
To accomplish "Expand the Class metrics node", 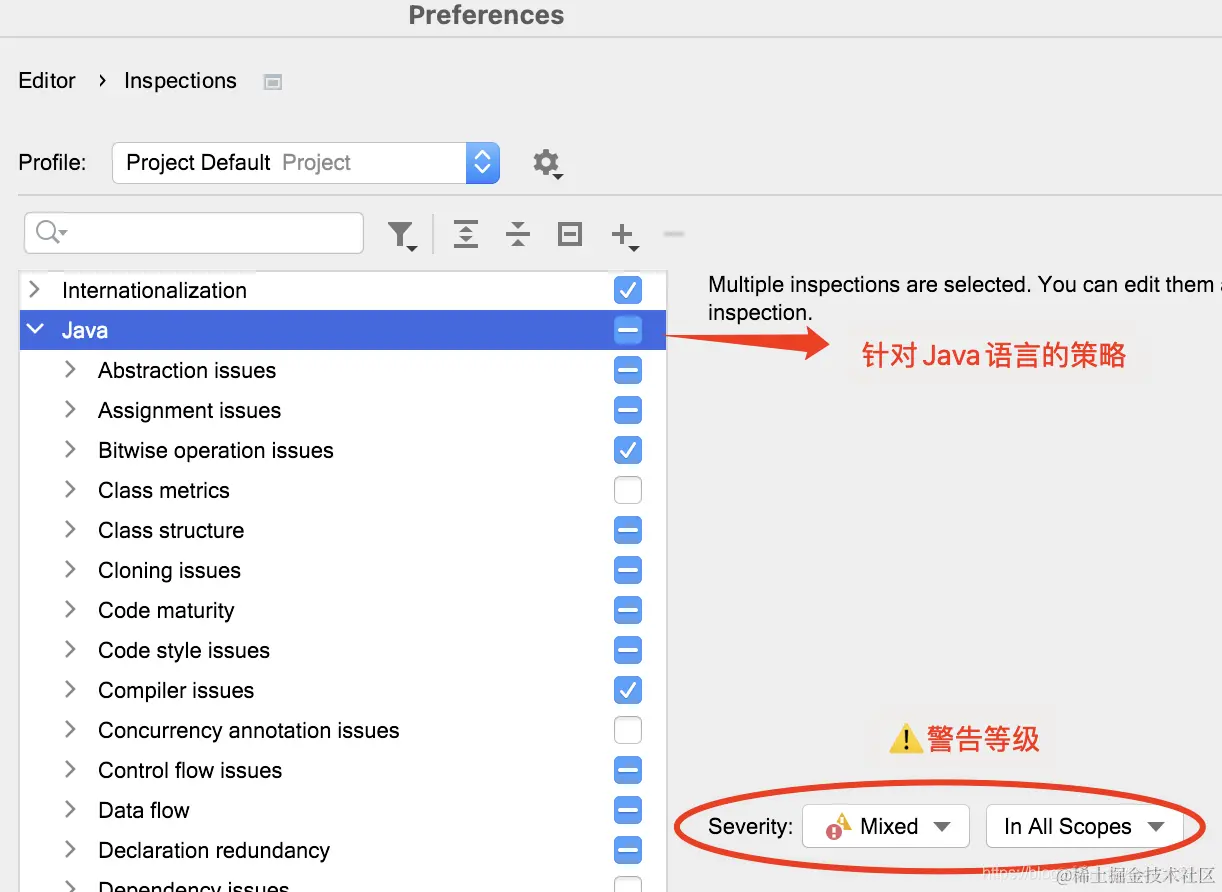I will click(70, 490).
